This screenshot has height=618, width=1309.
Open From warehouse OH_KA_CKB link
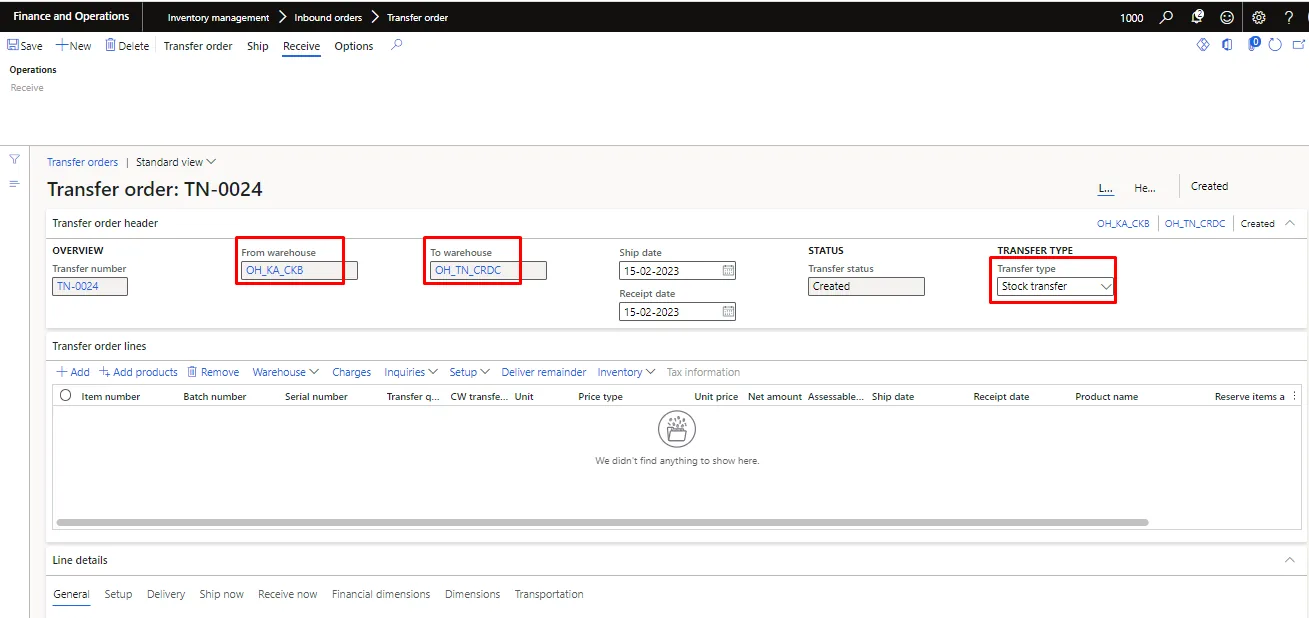click(x=274, y=270)
